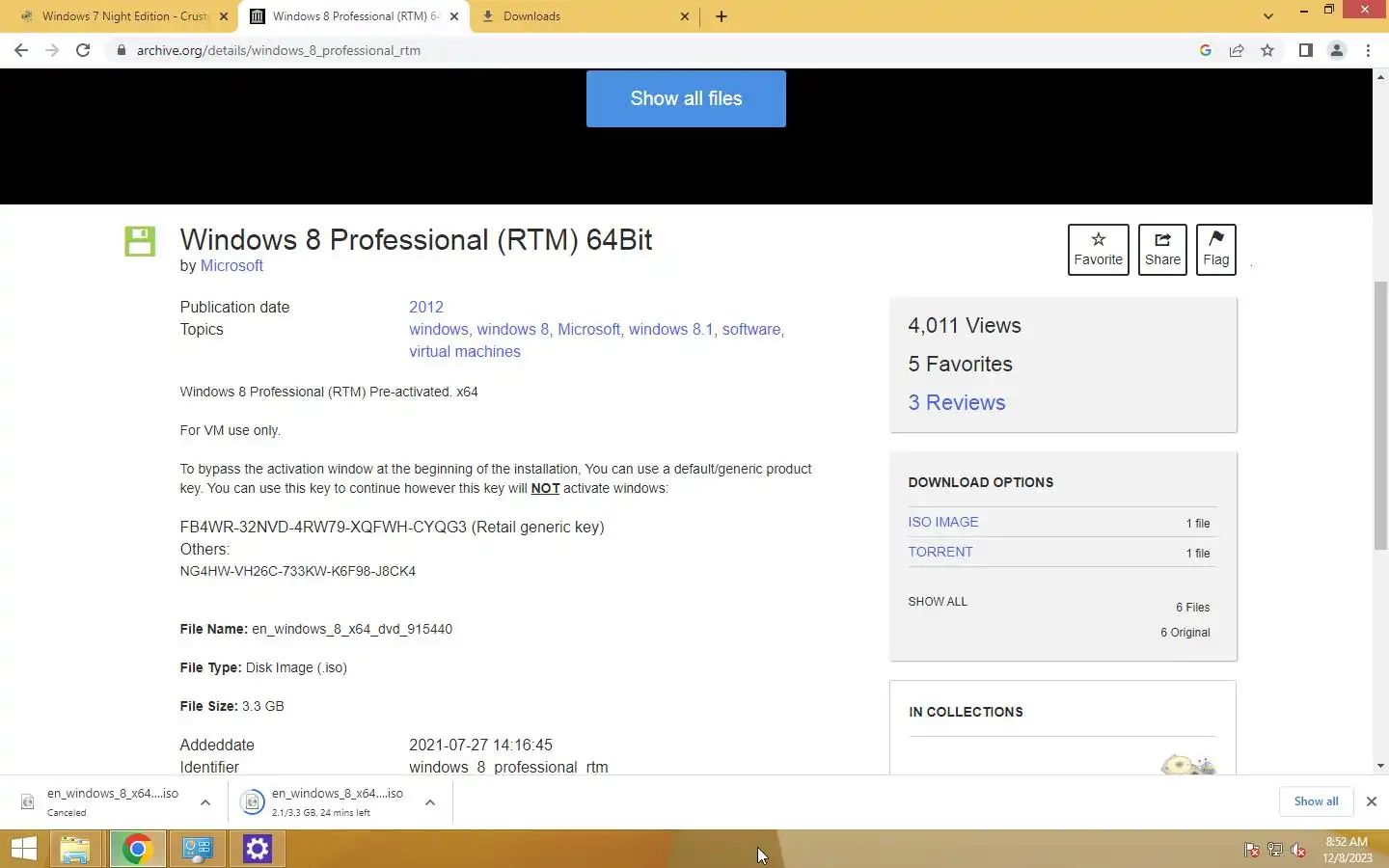Click the Google search icon in address bar
1389x868 pixels.
[1206, 50]
